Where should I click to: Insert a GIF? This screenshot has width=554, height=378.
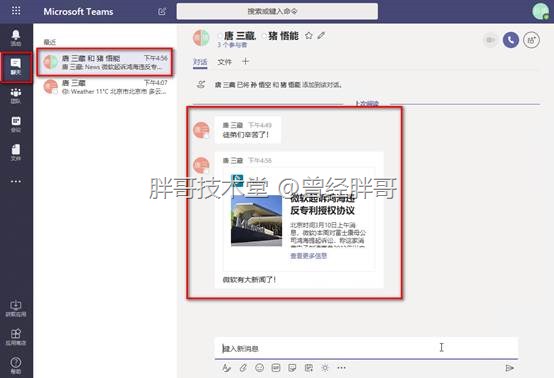[x=276, y=368]
